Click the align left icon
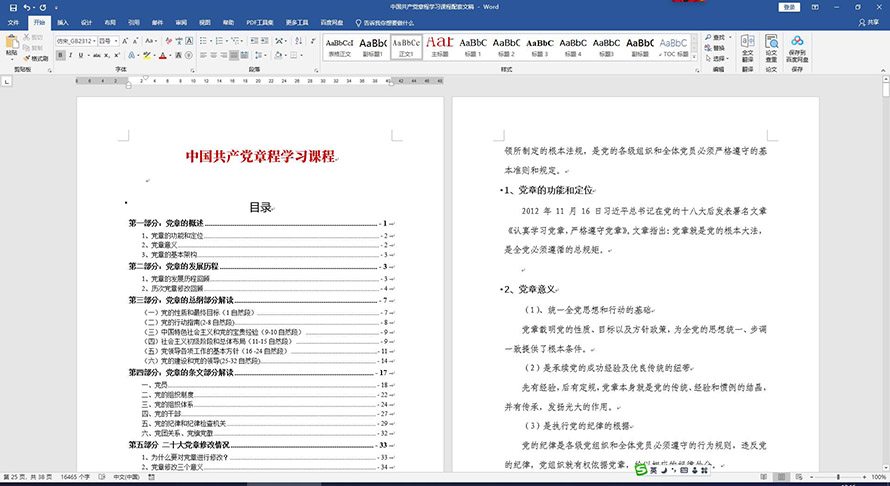Screen dimensions: 890x486 click(x=203, y=55)
